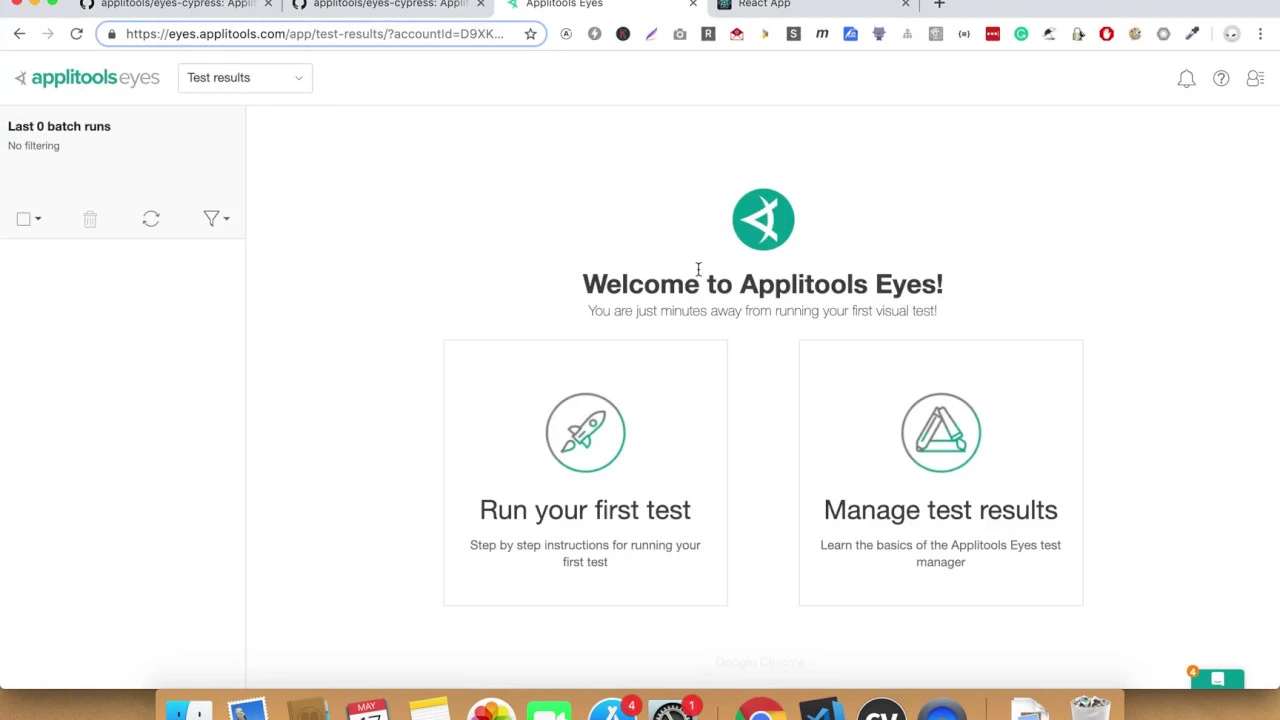Open the Manage test results card

[940, 473]
